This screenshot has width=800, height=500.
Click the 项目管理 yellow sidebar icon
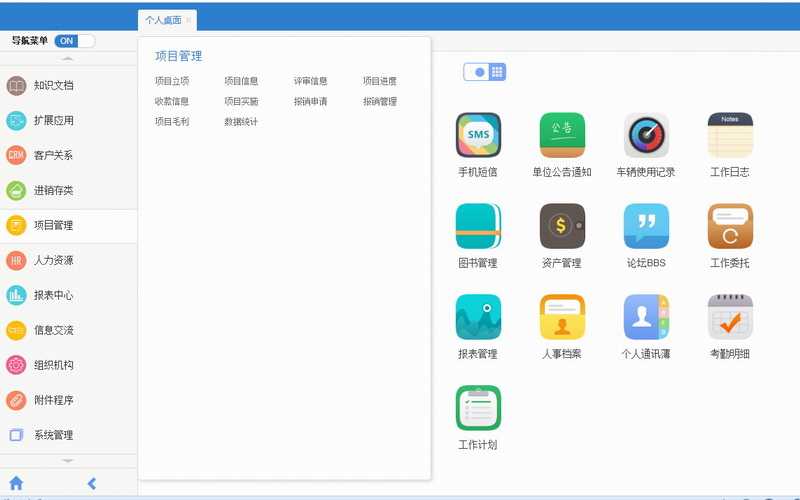[16, 225]
